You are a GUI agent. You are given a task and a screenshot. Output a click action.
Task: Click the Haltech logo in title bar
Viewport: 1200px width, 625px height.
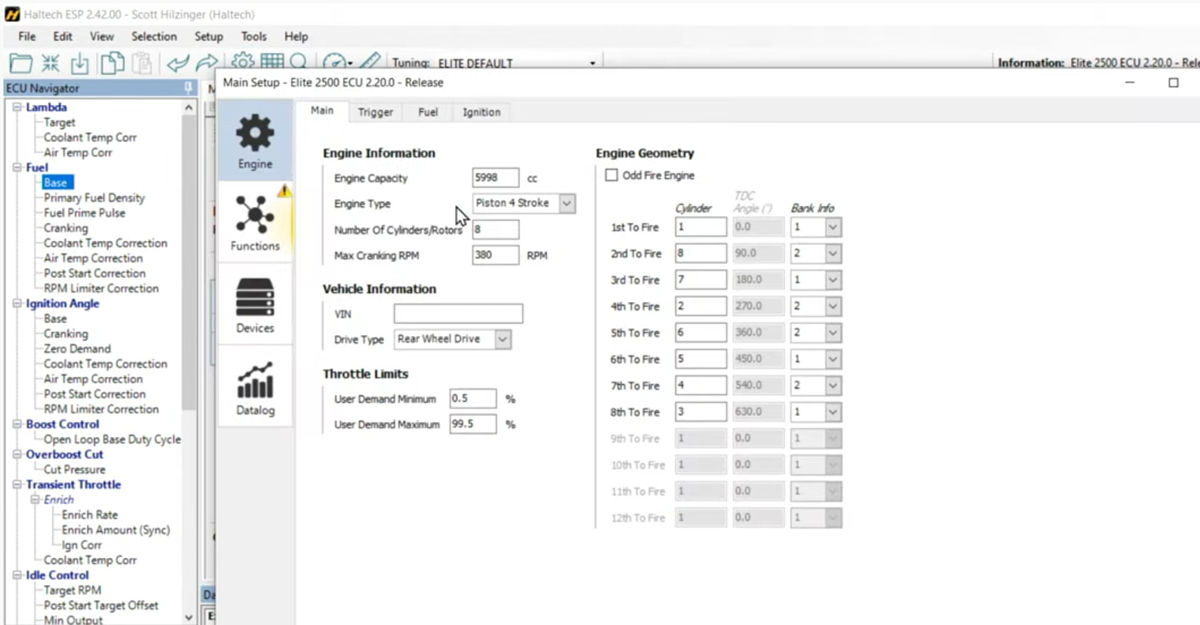[x=13, y=14]
